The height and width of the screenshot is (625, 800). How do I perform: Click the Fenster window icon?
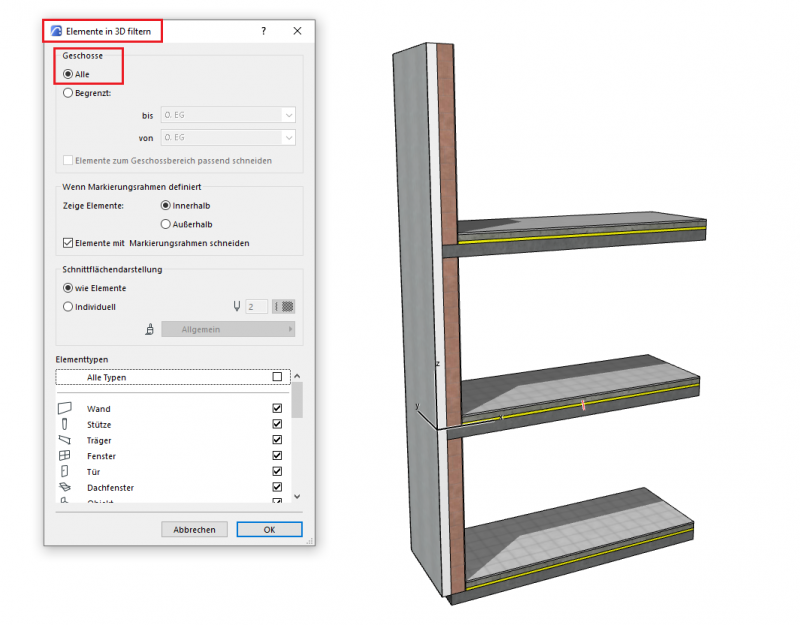[x=65, y=456]
